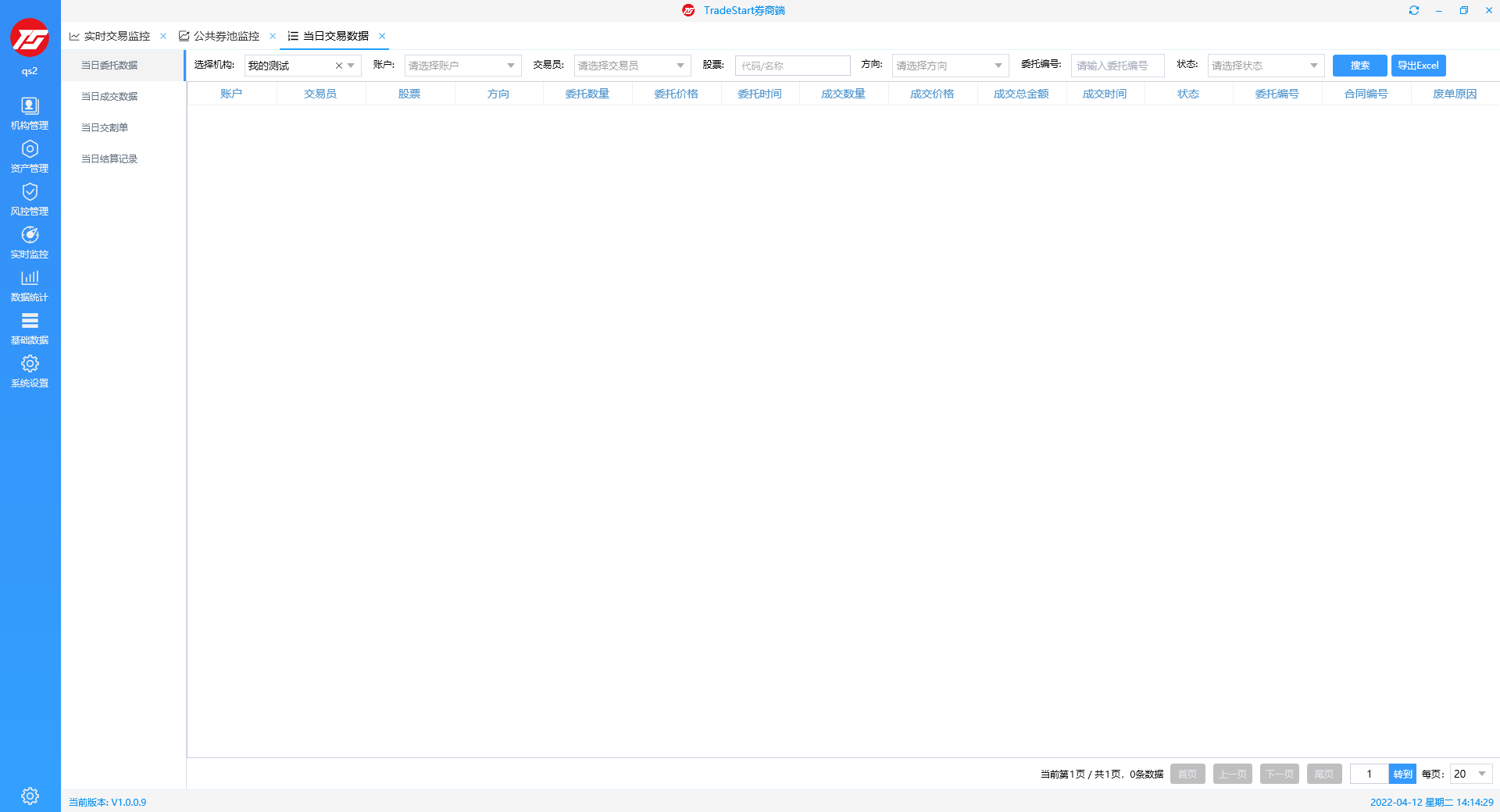Click the refresh icon in title bar
1500x812 pixels.
tap(1413, 10)
